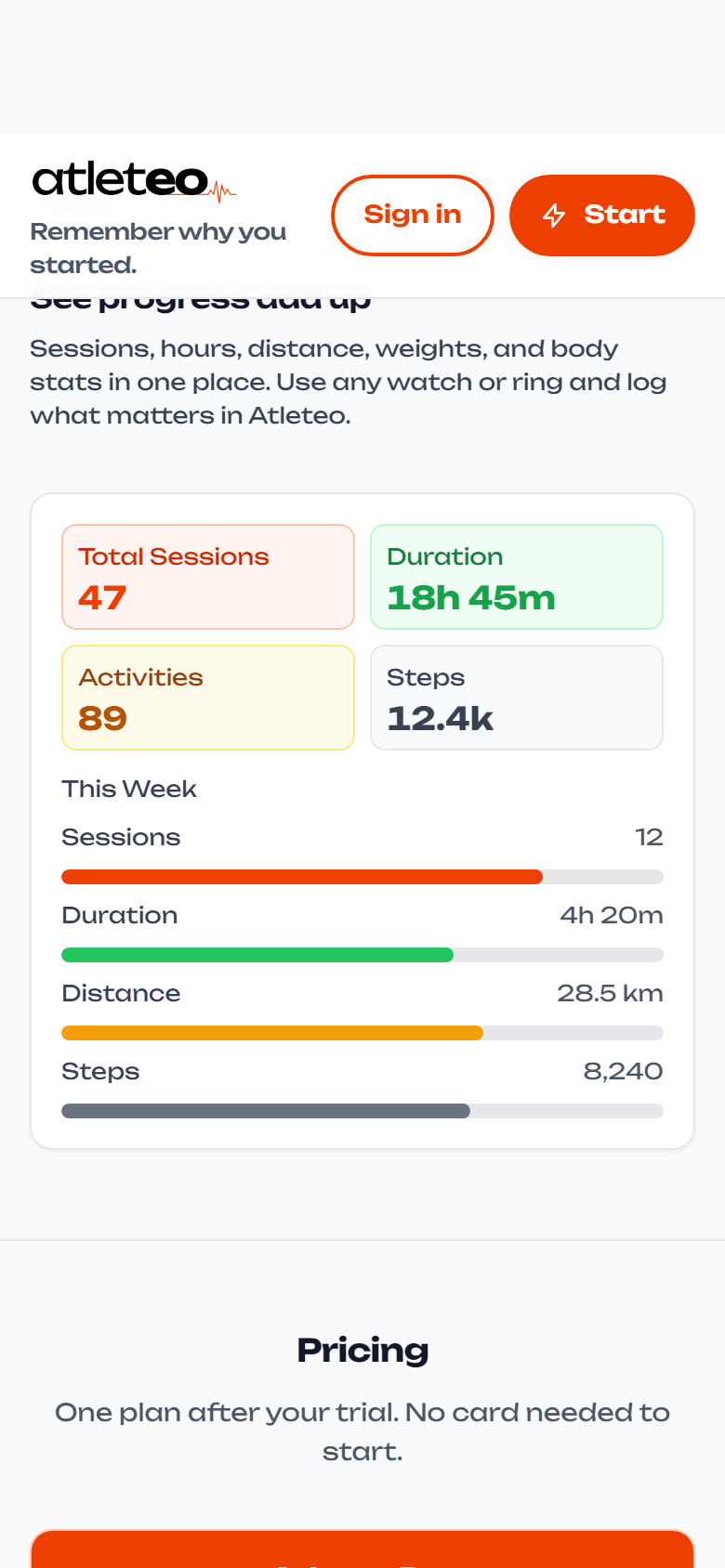Image resolution: width=725 pixels, height=1568 pixels.
Task: Select the Activities 89 card
Action: pos(208,698)
